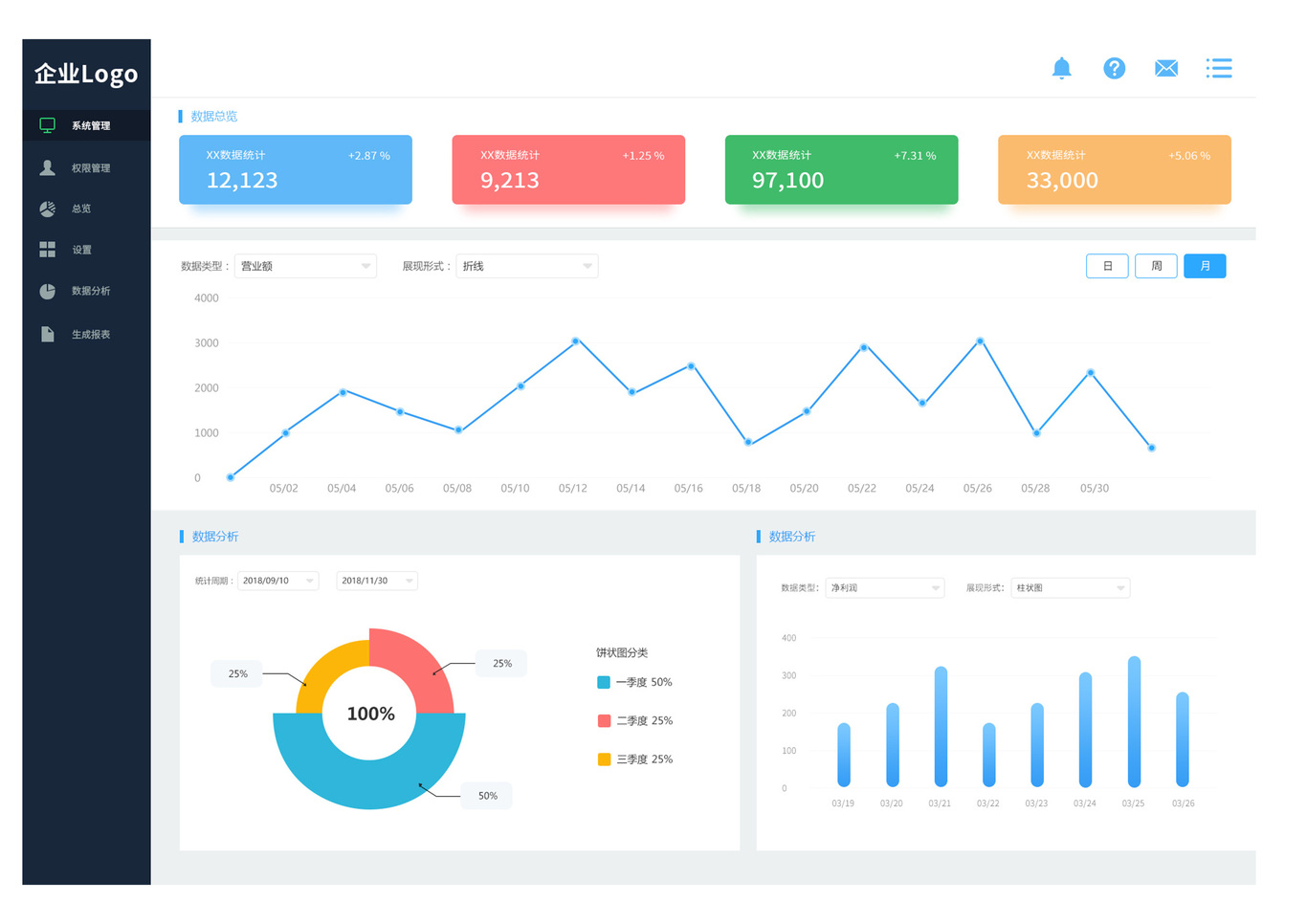1307x924 pixels.
Task: Click the +2.87 % value on blue card
Action: point(368,155)
